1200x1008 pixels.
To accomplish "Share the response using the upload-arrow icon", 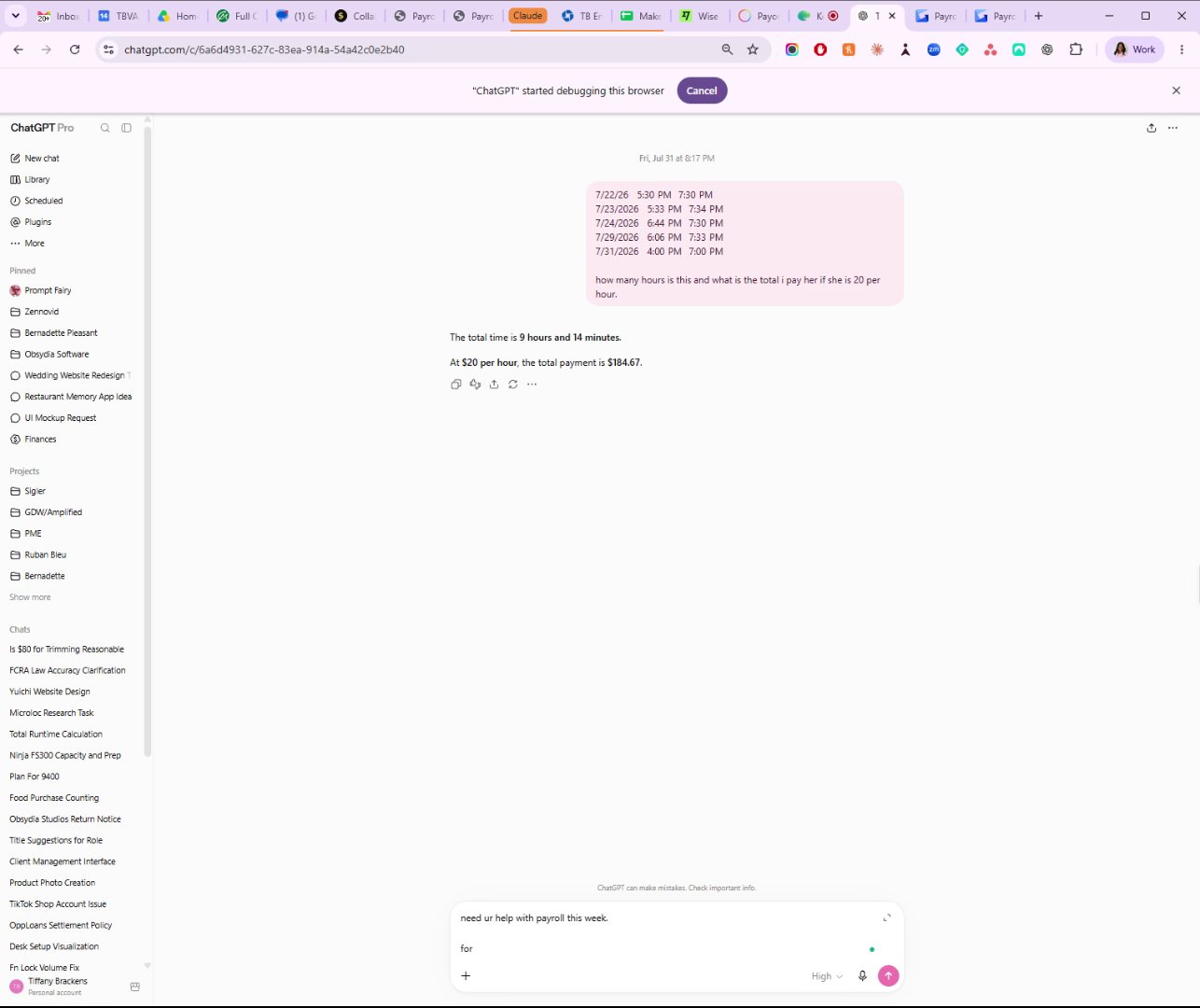I will tap(494, 385).
